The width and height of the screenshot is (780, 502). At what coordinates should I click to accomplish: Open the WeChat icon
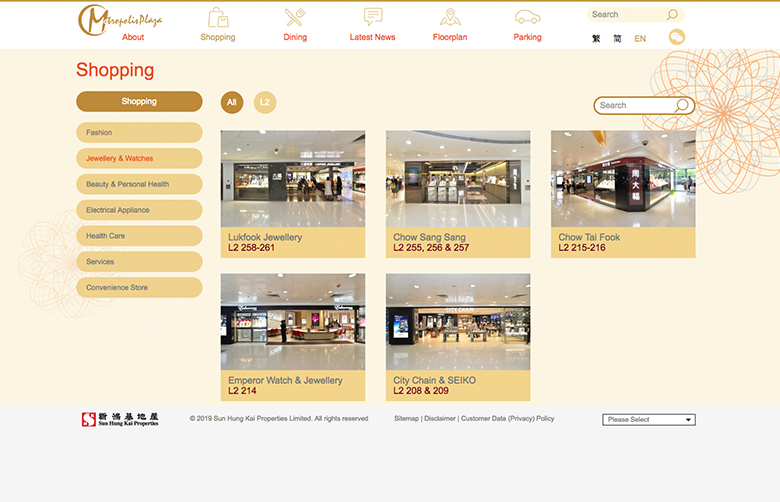pyautogui.click(x=677, y=37)
